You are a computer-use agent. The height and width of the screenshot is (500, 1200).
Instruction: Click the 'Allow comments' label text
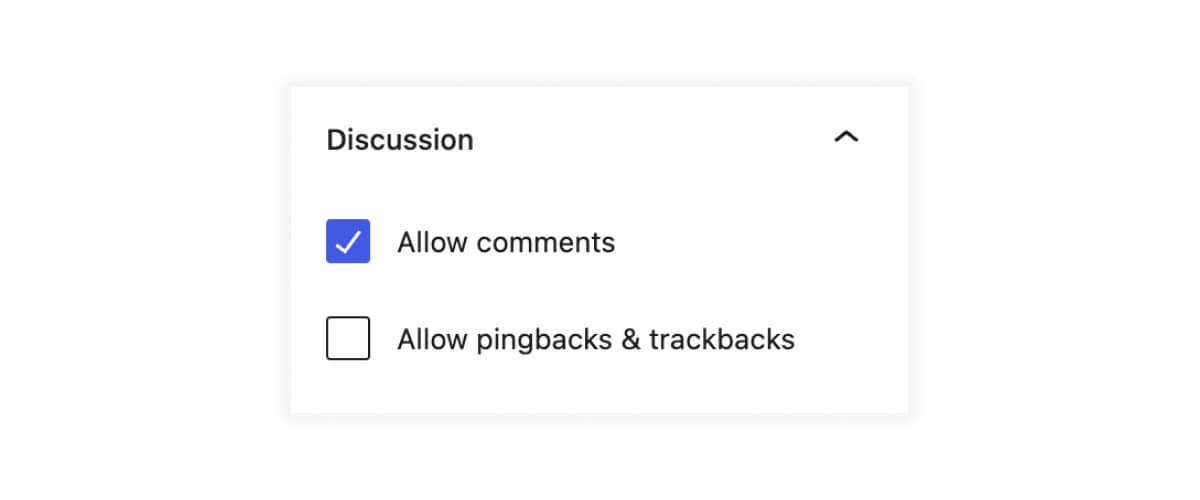(506, 242)
